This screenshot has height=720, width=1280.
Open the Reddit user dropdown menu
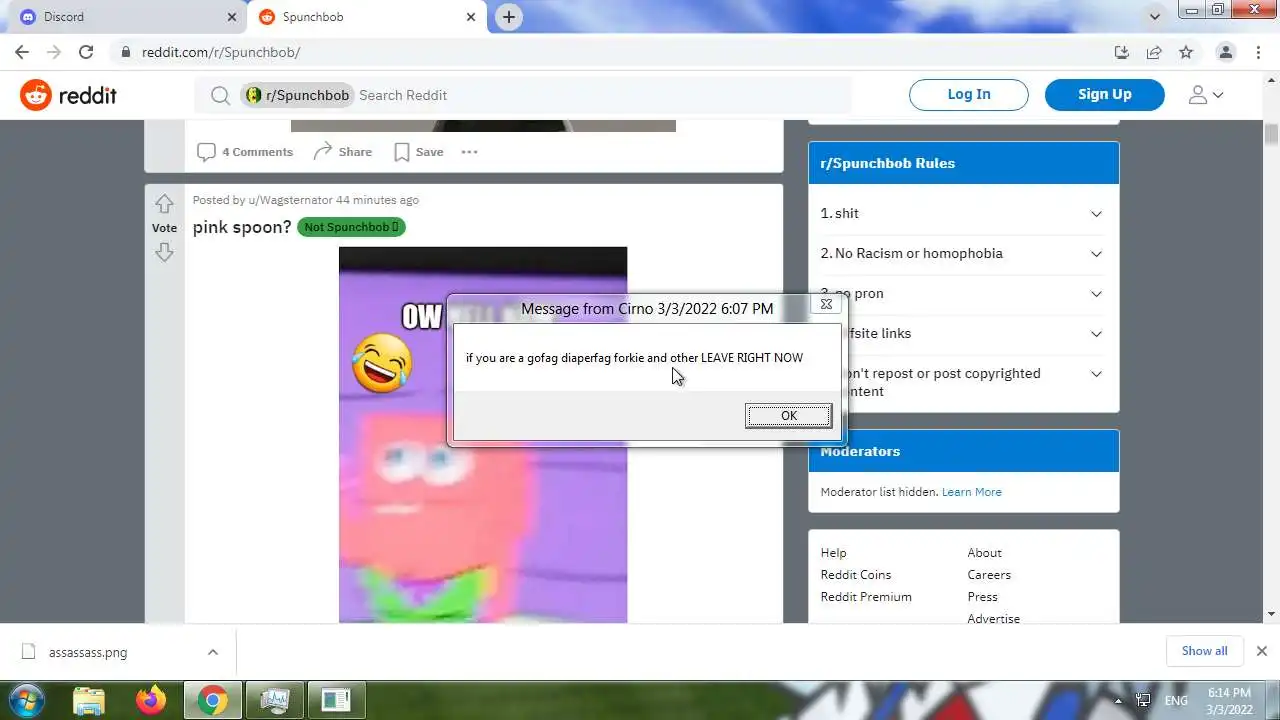[1205, 95]
